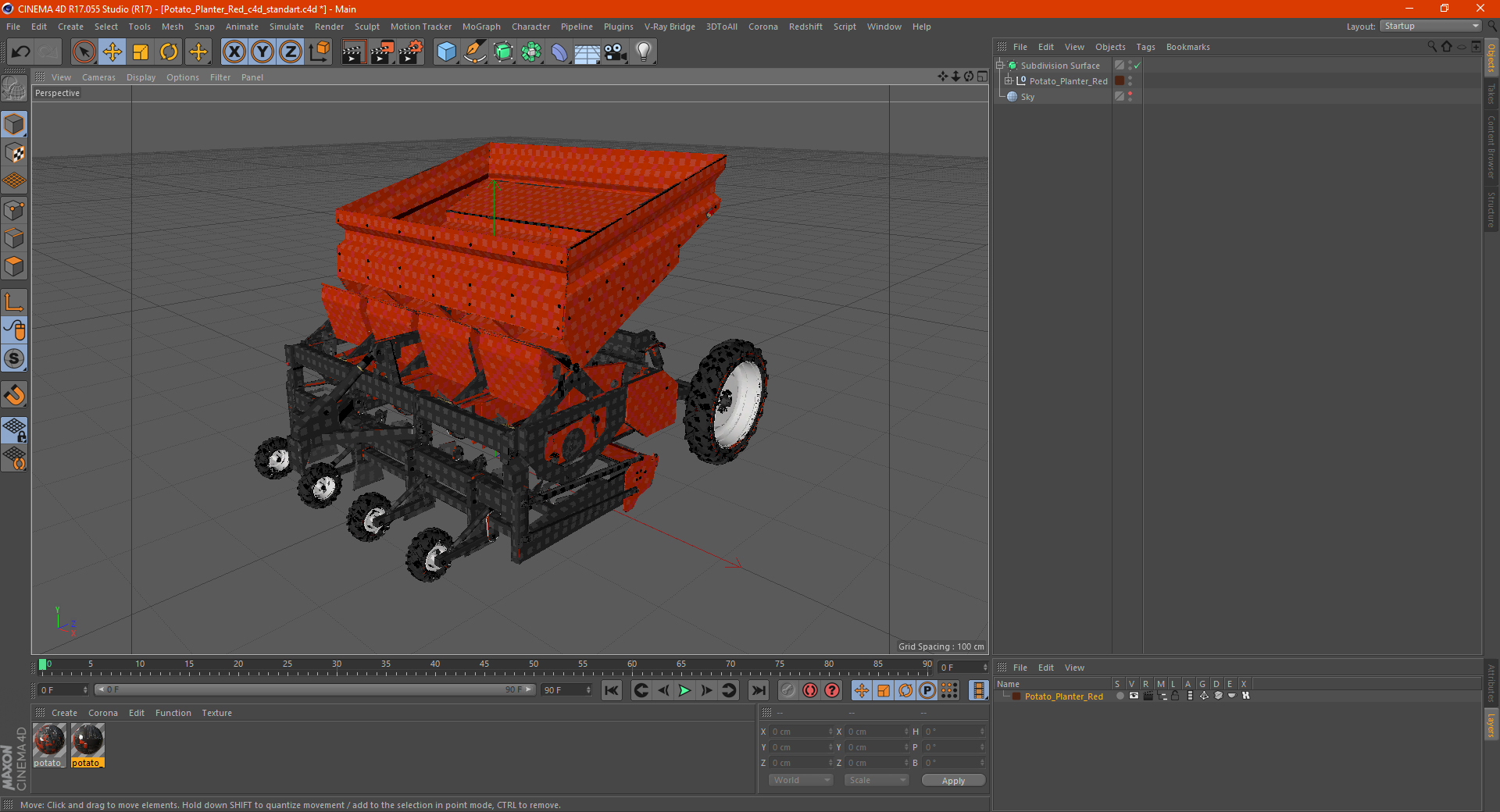Toggle coordinate system icon
The height and width of the screenshot is (812, 1500).
click(319, 52)
